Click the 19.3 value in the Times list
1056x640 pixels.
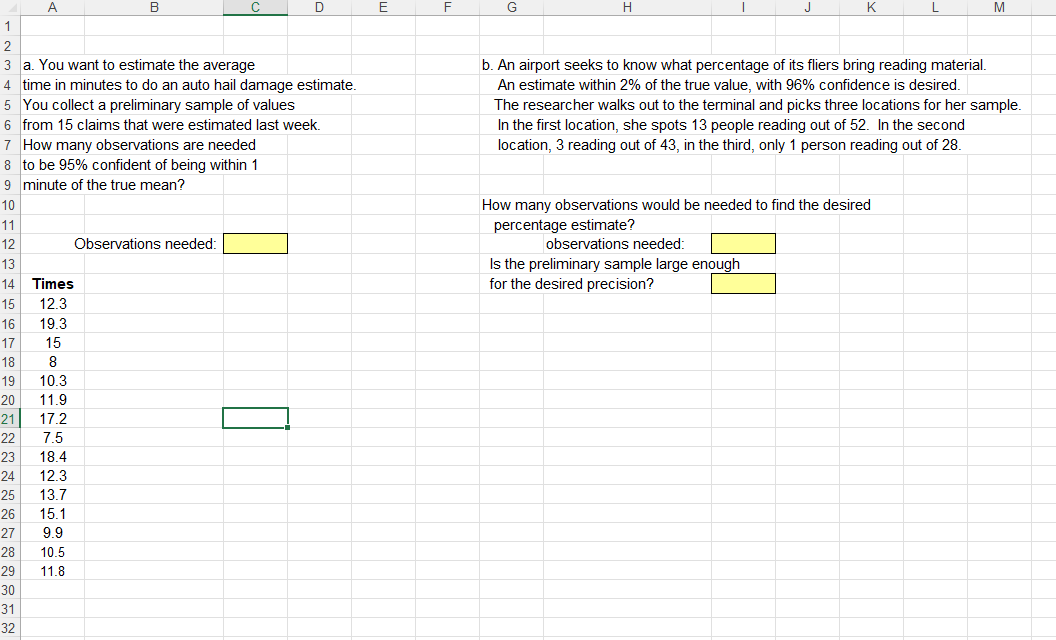[x=53, y=324]
